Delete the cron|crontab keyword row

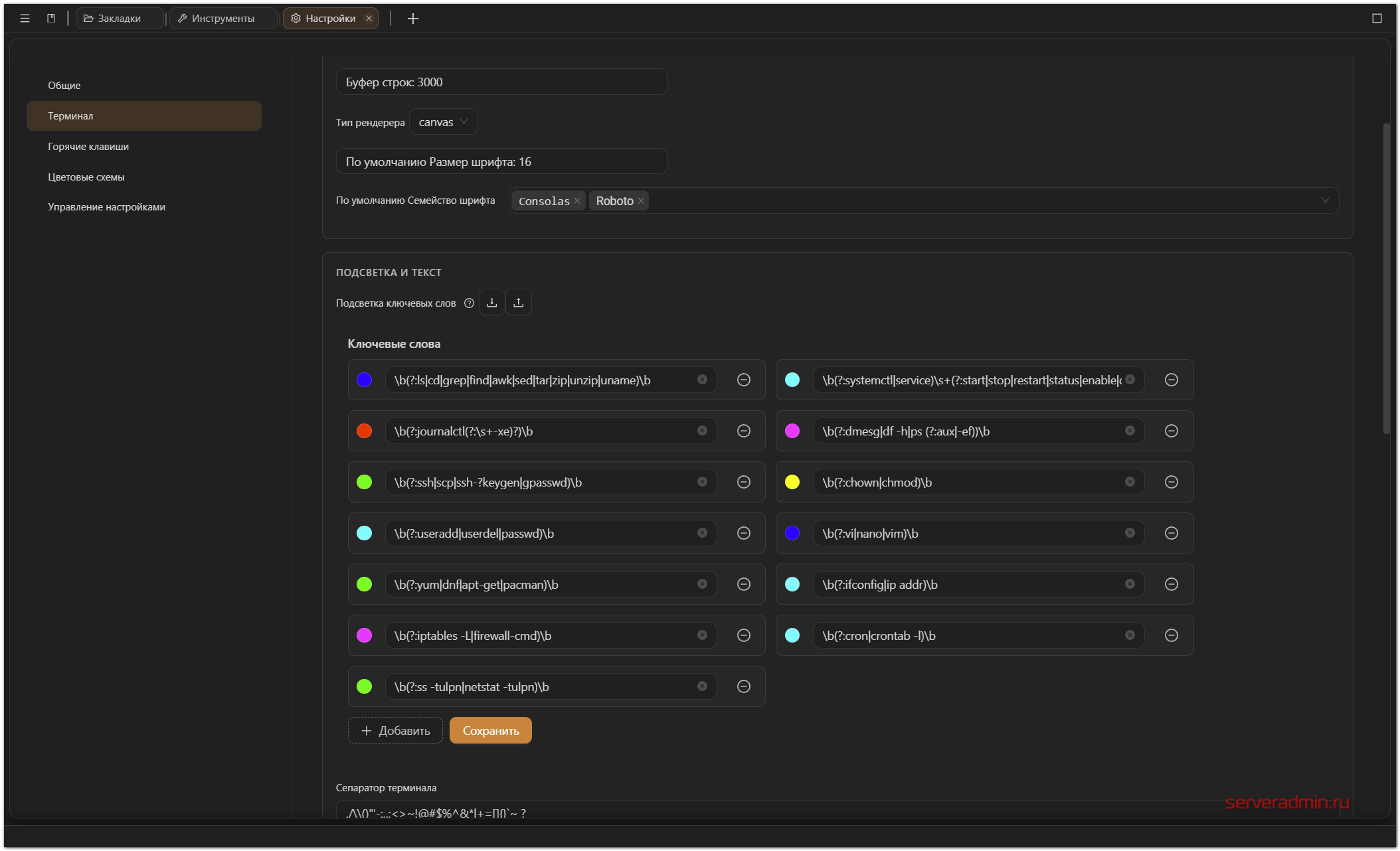click(x=1172, y=635)
